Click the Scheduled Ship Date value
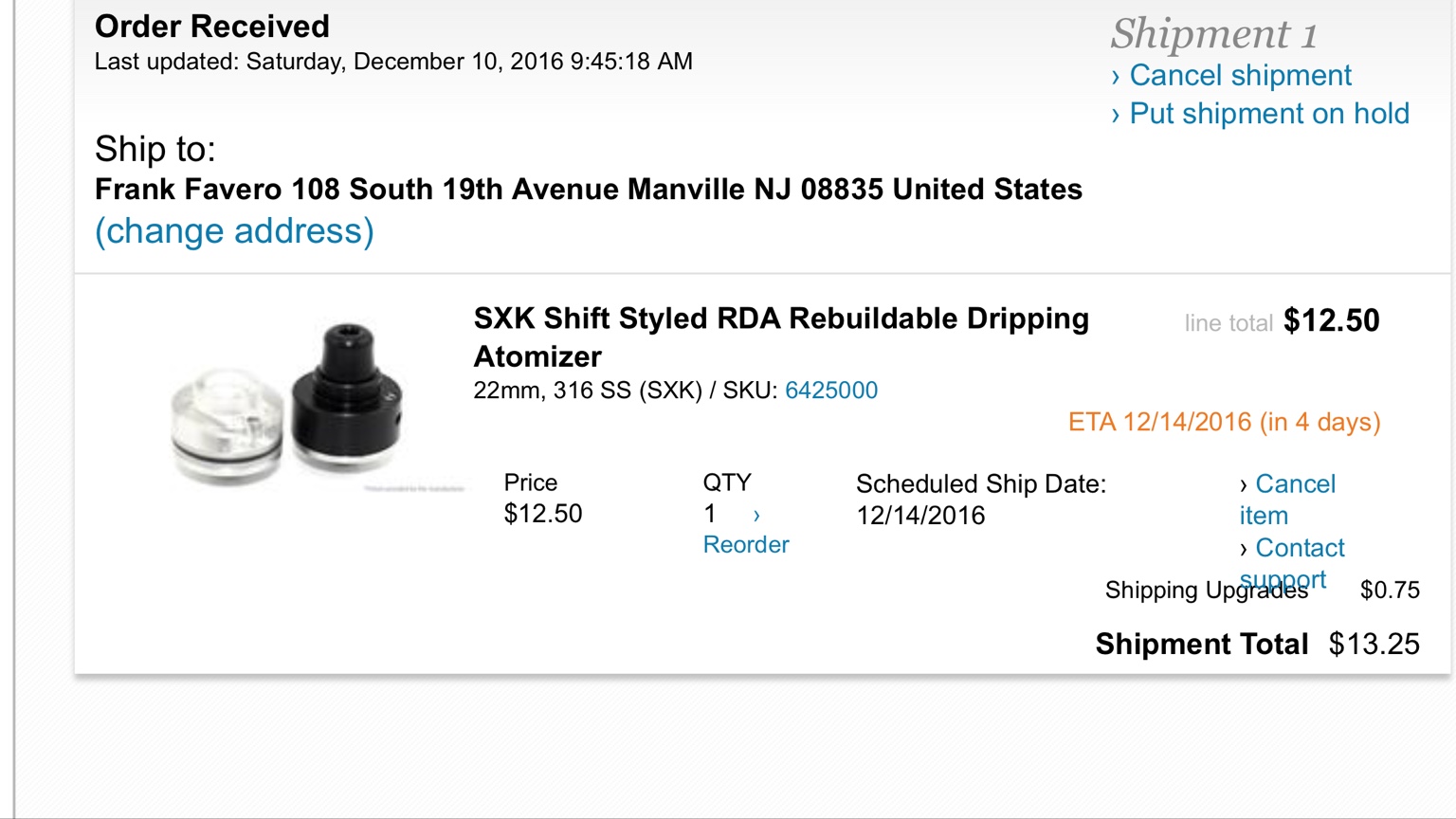1456x819 pixels. [x=920, y=516]
